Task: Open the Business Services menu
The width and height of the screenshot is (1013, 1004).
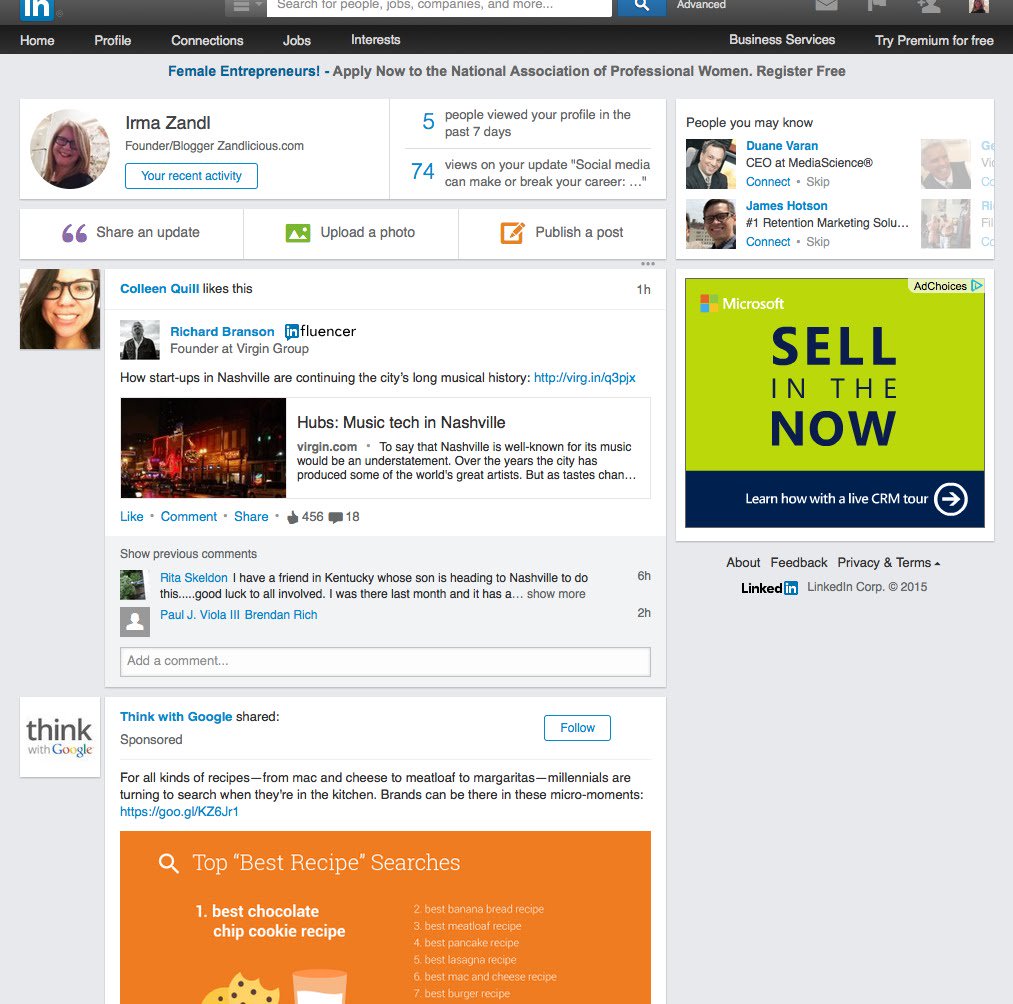Action: click(782, 39)
